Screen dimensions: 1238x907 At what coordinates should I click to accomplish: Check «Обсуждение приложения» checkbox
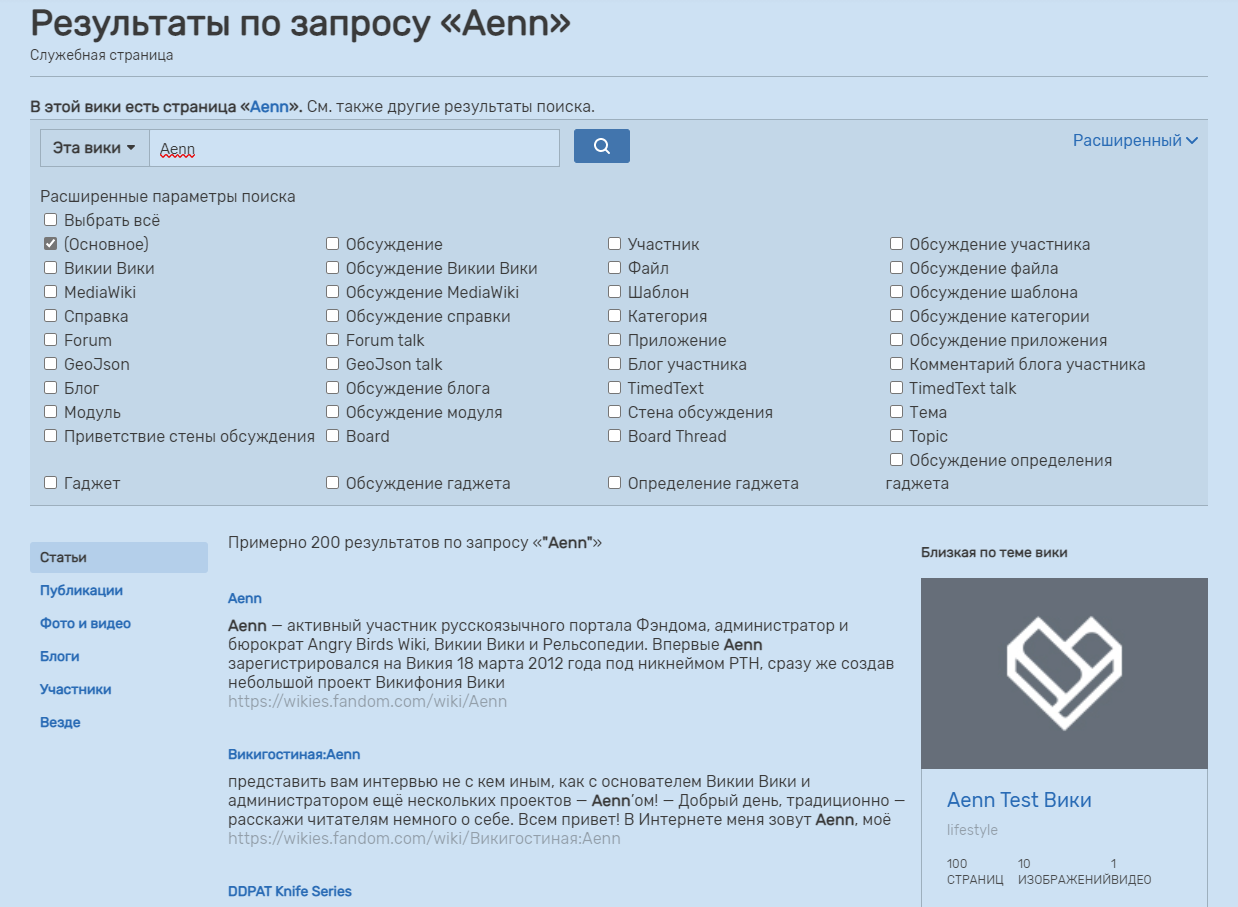click(896, 340)
